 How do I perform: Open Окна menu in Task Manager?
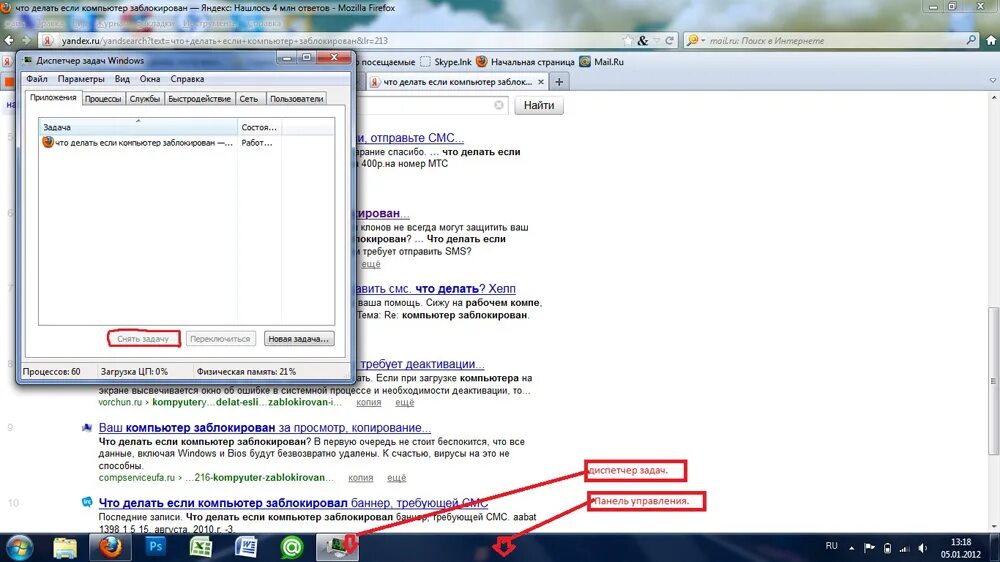point(150,79)
